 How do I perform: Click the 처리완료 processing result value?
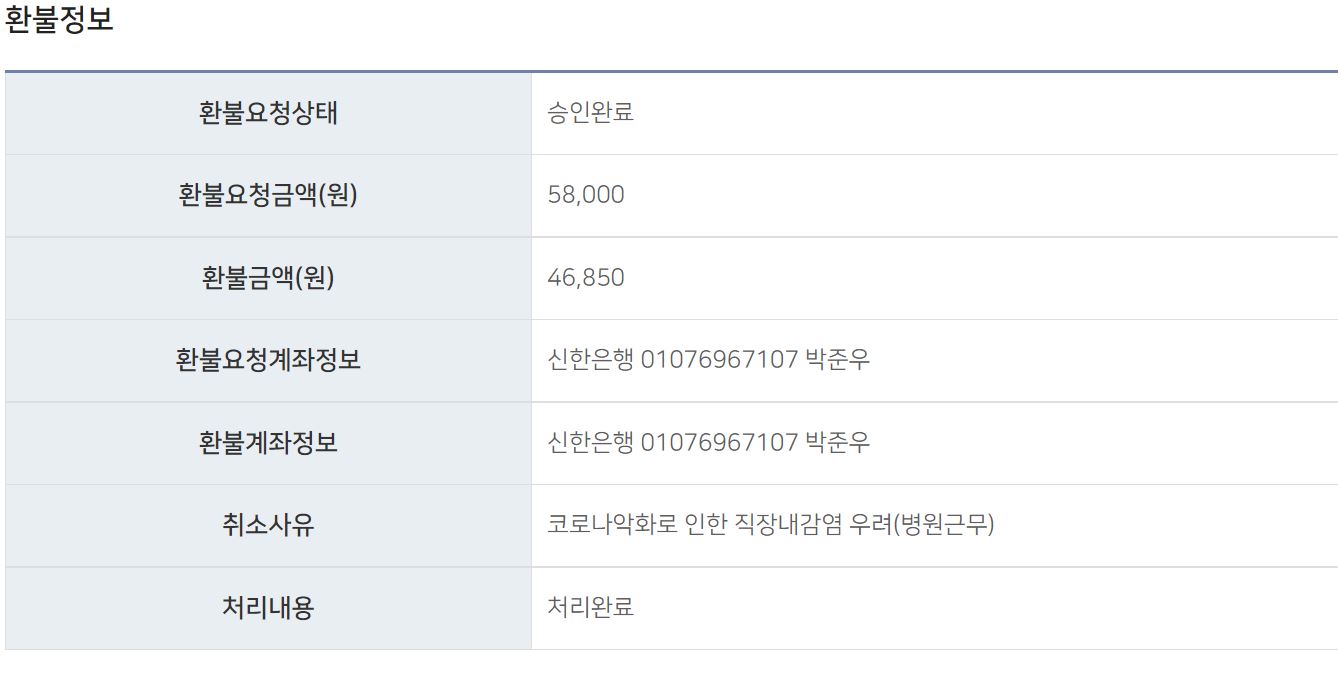tap(590, 607)
